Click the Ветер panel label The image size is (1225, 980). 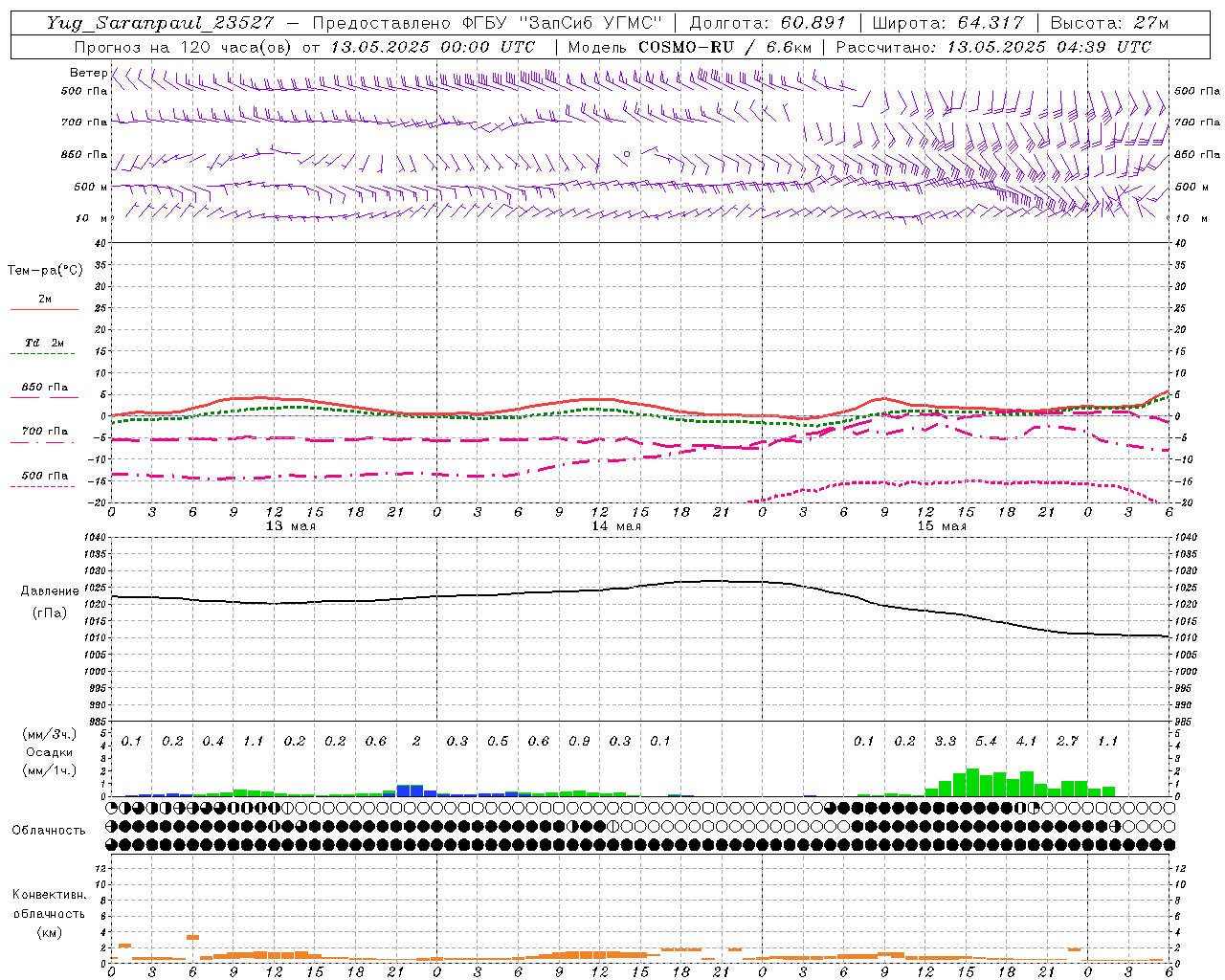(x=88, y=73)
